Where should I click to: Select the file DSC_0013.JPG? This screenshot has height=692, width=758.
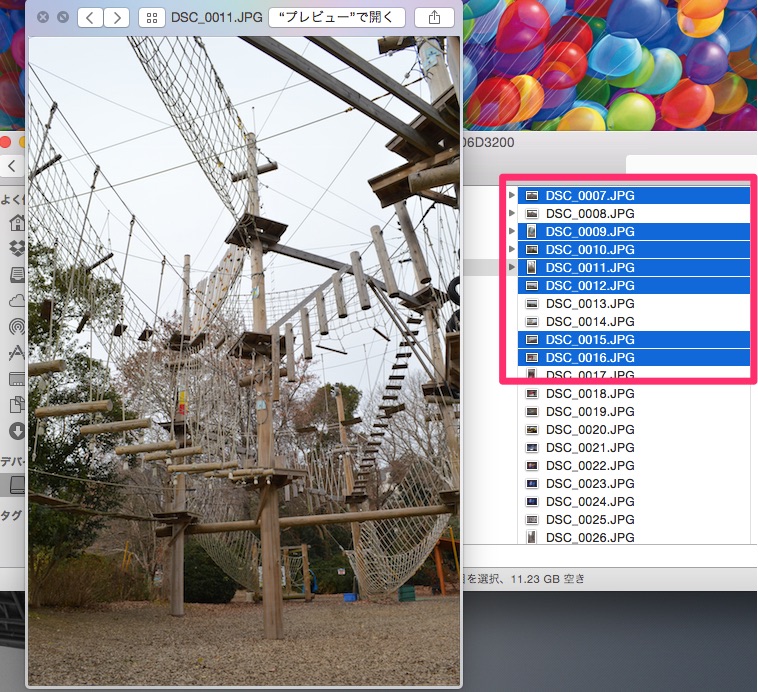click(590, 303)
